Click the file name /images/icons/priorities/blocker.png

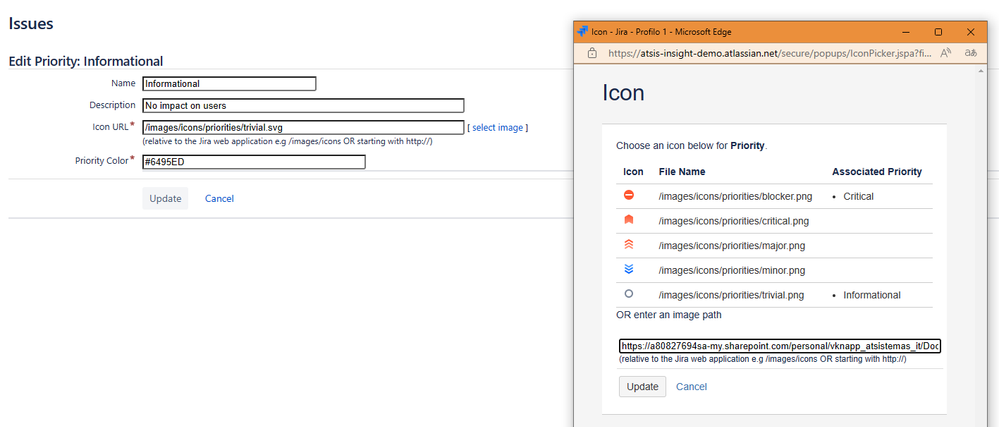click(x=735, y=196)
